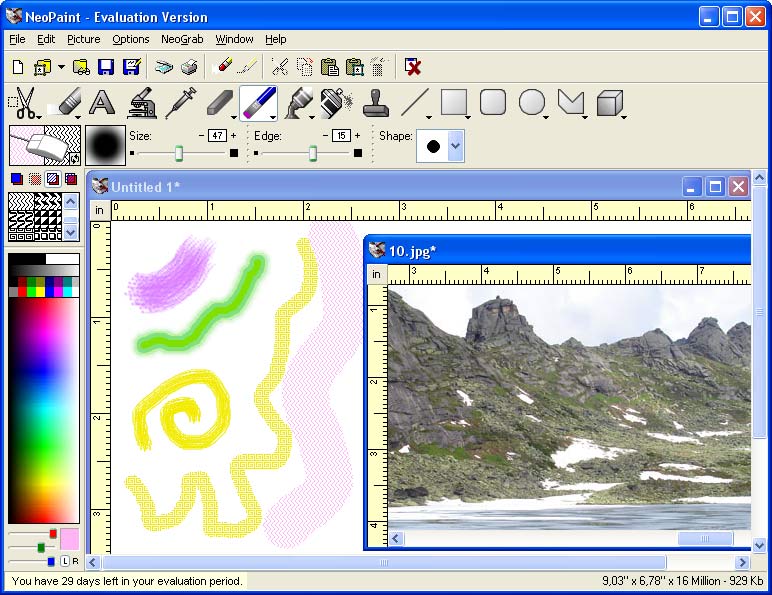The height and width of the screenshot is (595, 772).
Task: Select the charcoal stick tool
Action: coord(220,102)
